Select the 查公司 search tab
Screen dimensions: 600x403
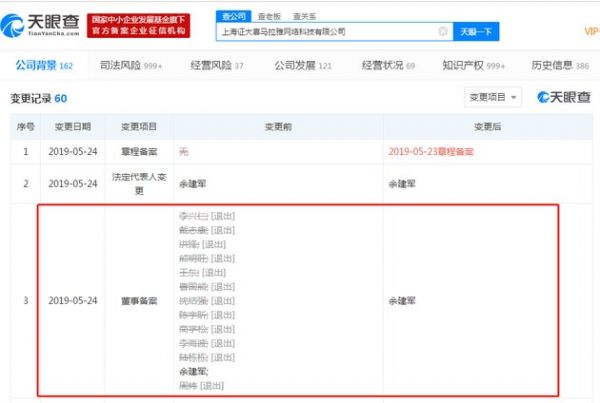[231, 16]
